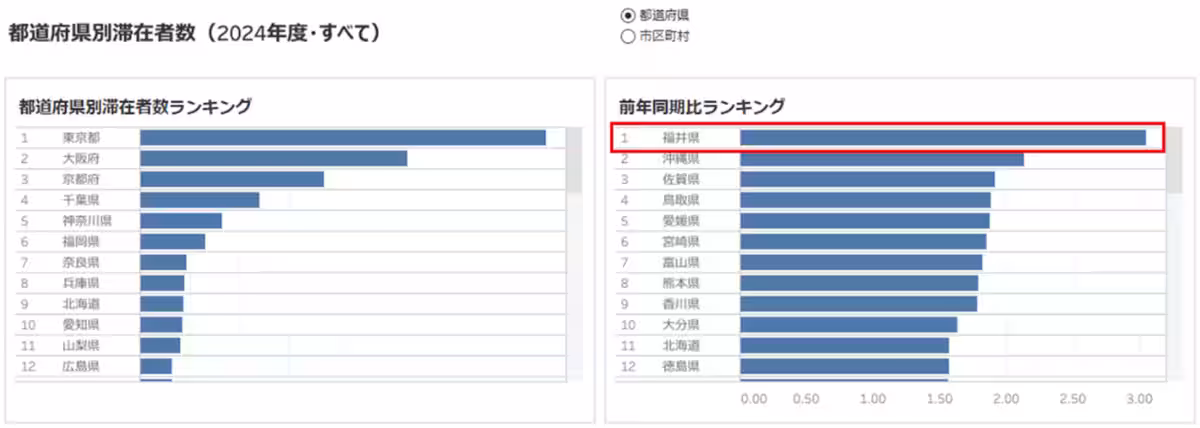This screenshot has width=1200, height=428.
Task: Click the 福岡県 row label
Action: coord(81,242)
